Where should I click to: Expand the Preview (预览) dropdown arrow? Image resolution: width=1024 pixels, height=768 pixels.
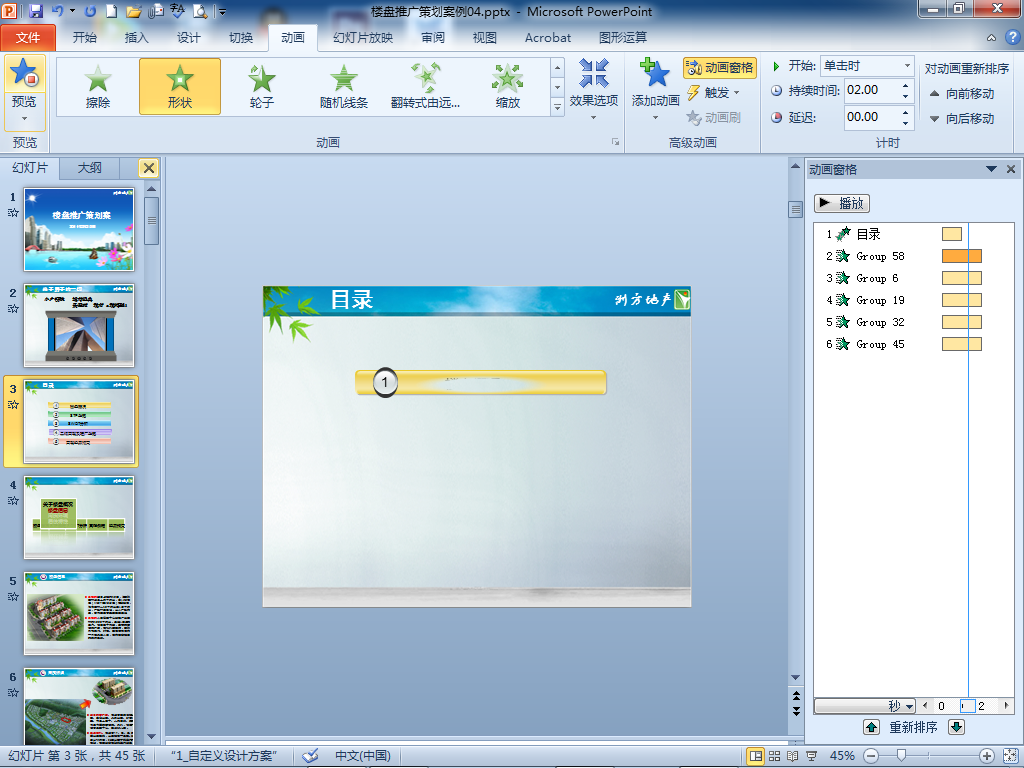point(24,119)
